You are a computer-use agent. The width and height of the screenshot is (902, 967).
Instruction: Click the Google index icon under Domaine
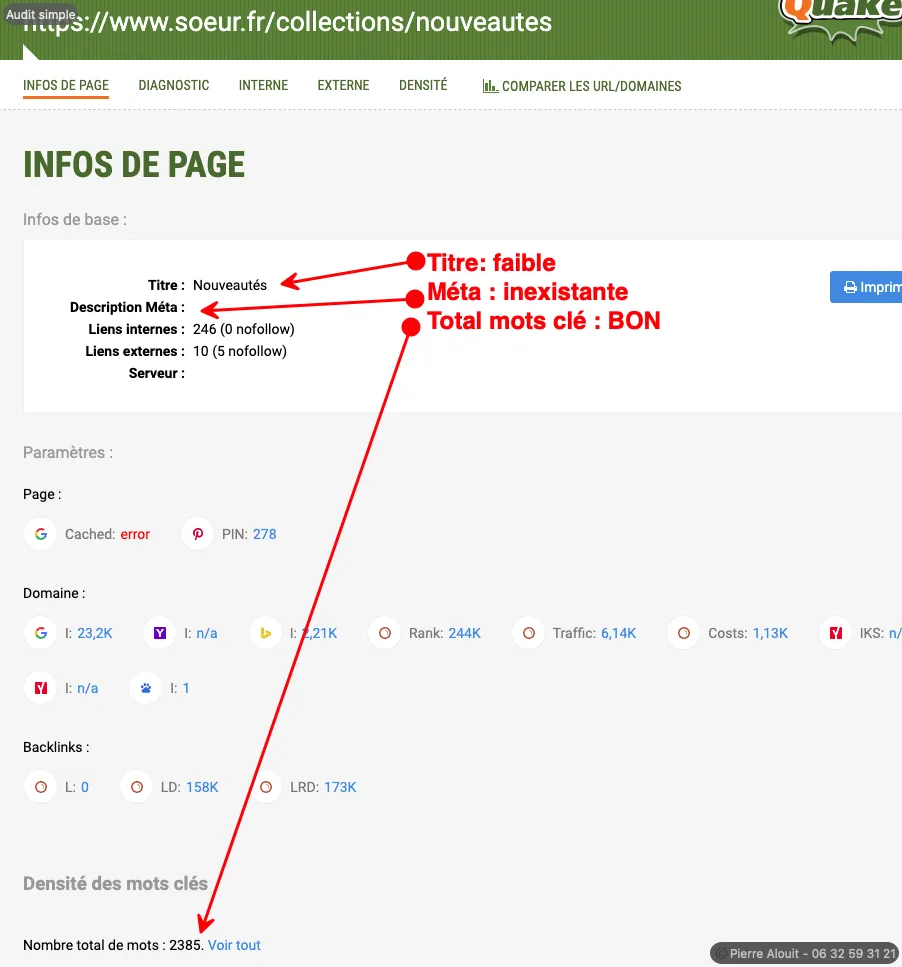[41, 633]
